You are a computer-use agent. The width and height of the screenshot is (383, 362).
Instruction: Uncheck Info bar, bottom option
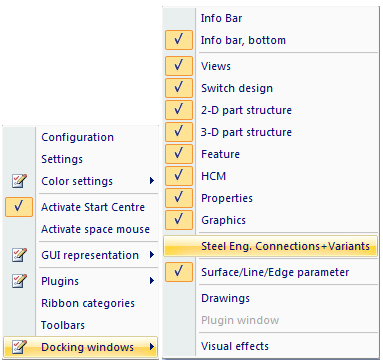point(179,40)
